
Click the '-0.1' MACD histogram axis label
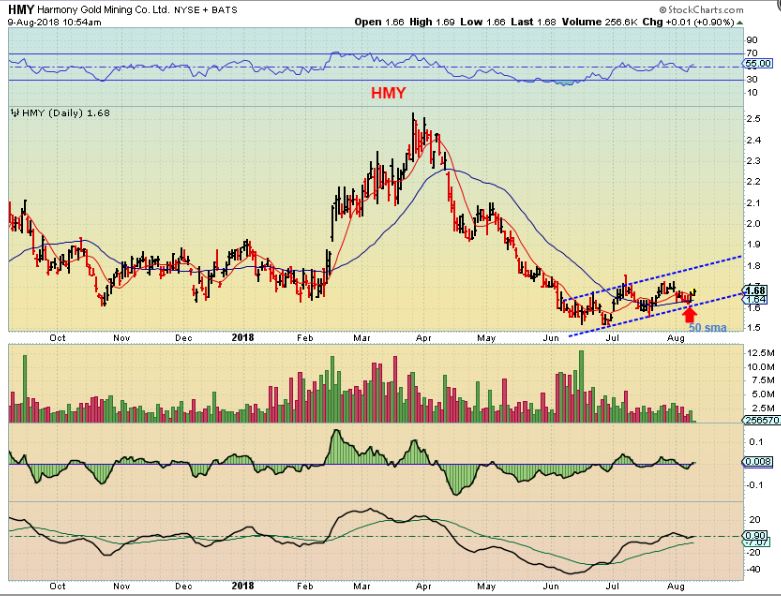coord(756,485)
